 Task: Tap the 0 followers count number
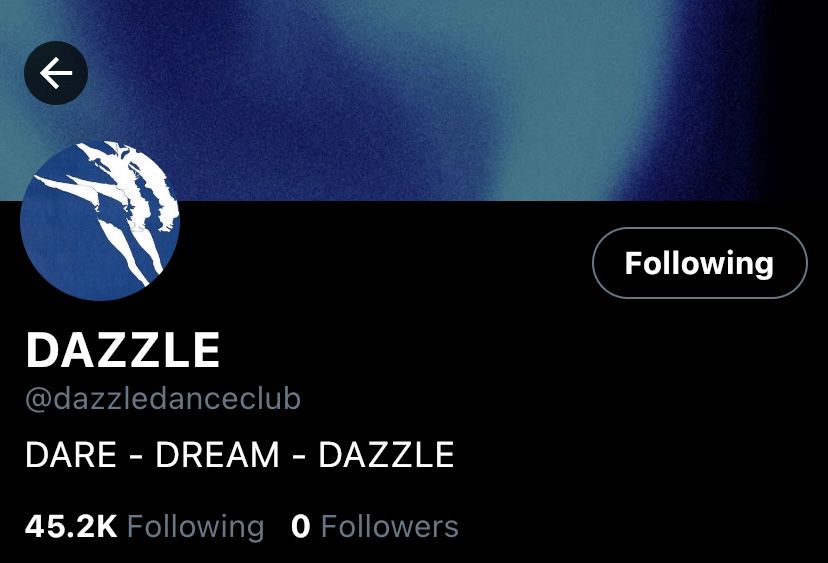(x=300, y=527)
